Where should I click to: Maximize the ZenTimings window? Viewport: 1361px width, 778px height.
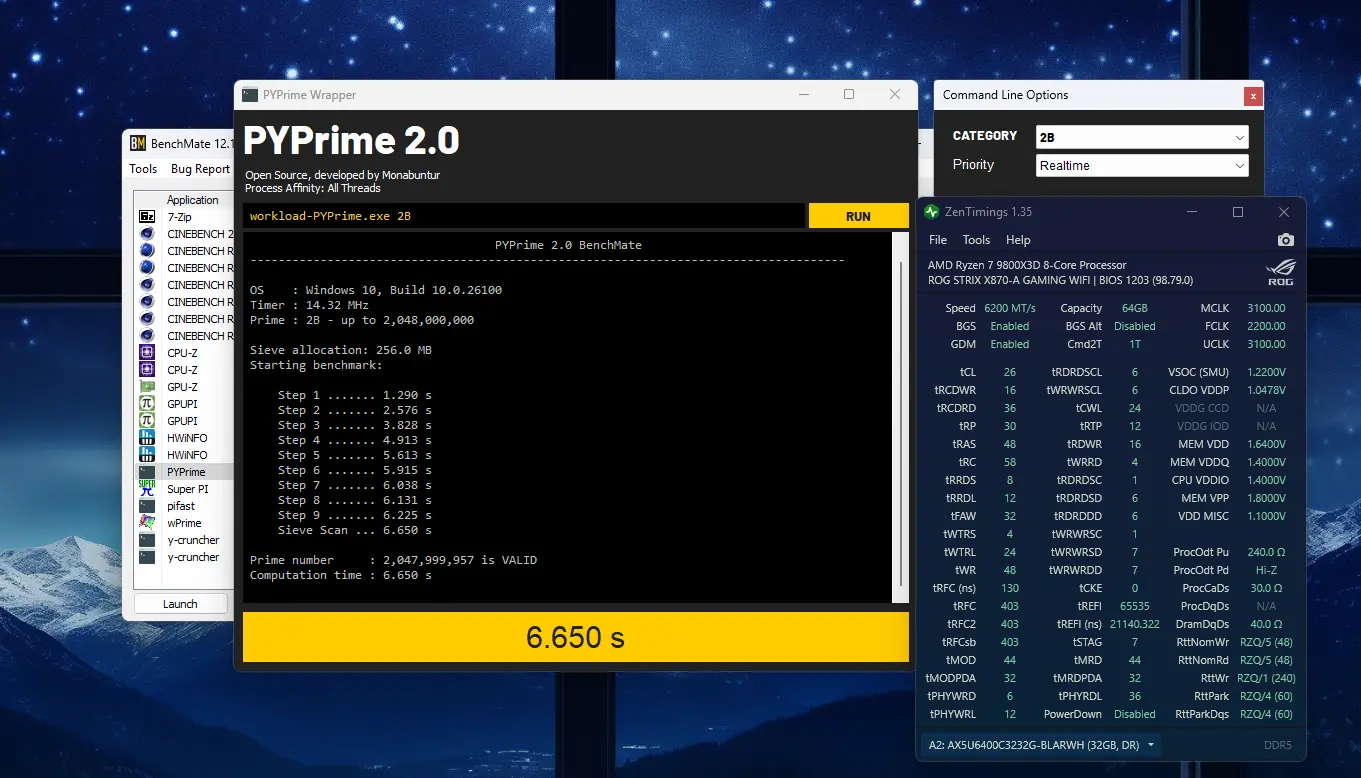pos(1238,212)
